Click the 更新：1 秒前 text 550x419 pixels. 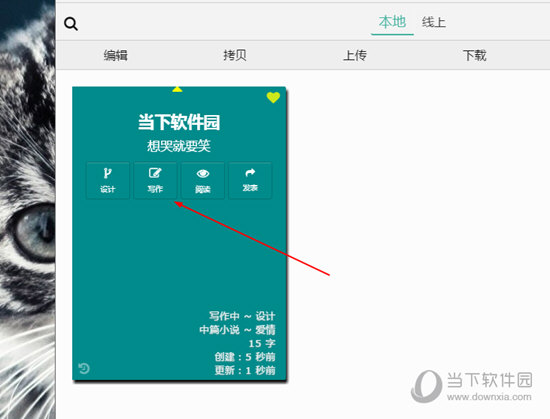[245, 370]
